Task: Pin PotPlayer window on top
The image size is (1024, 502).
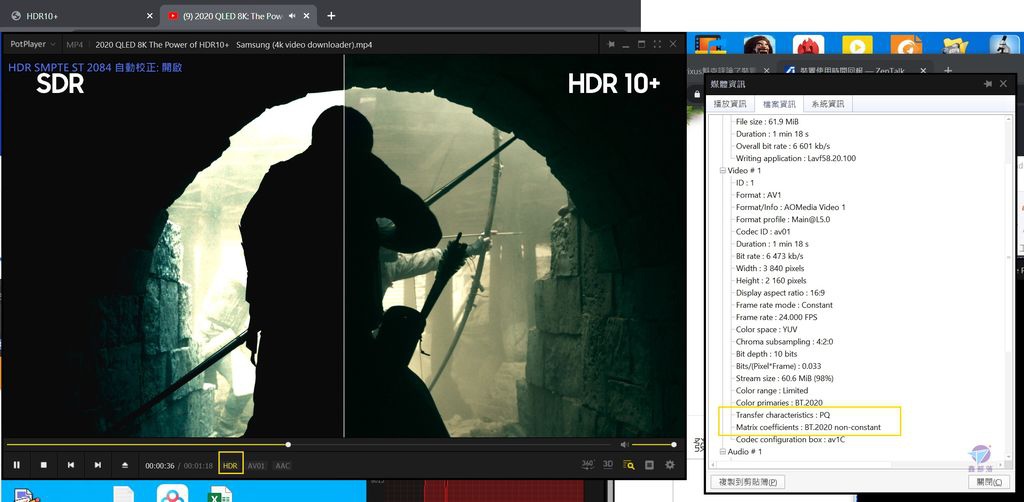Action: coord(611,44)
